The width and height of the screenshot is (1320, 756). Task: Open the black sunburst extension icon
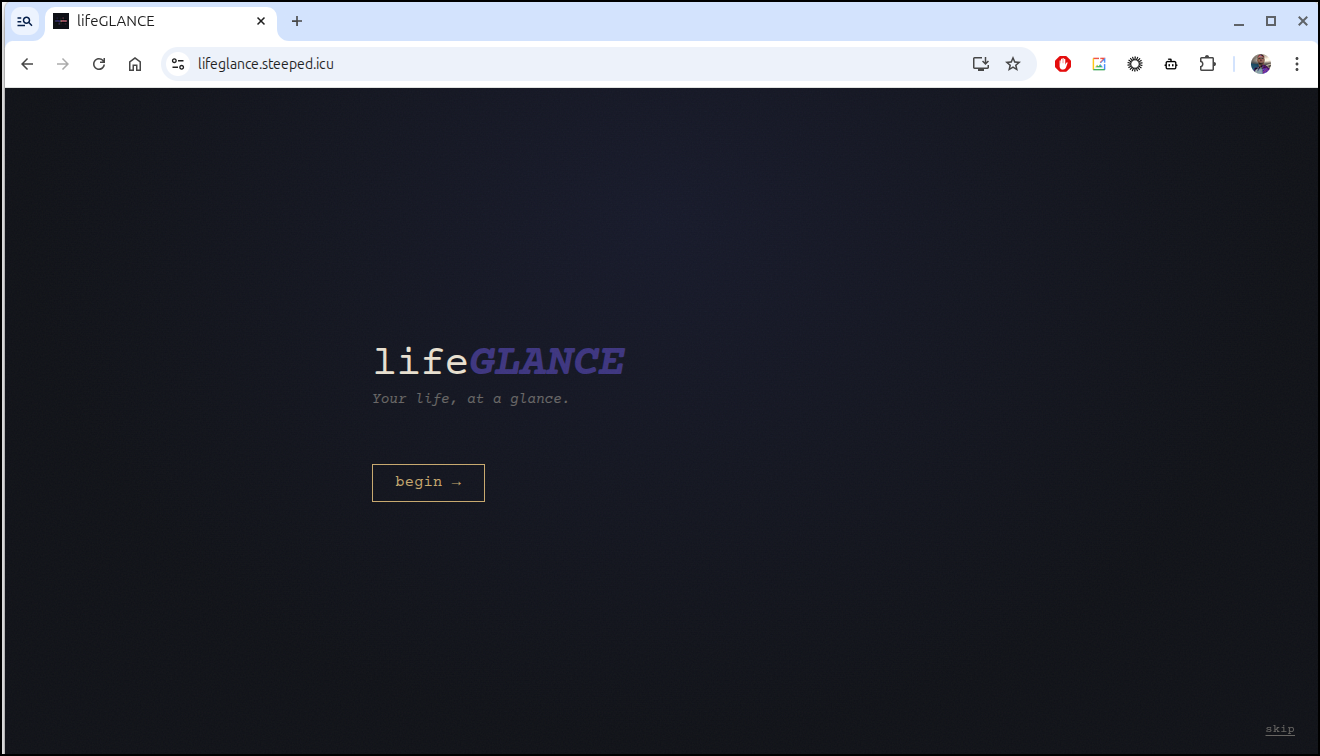(1135, 64)
